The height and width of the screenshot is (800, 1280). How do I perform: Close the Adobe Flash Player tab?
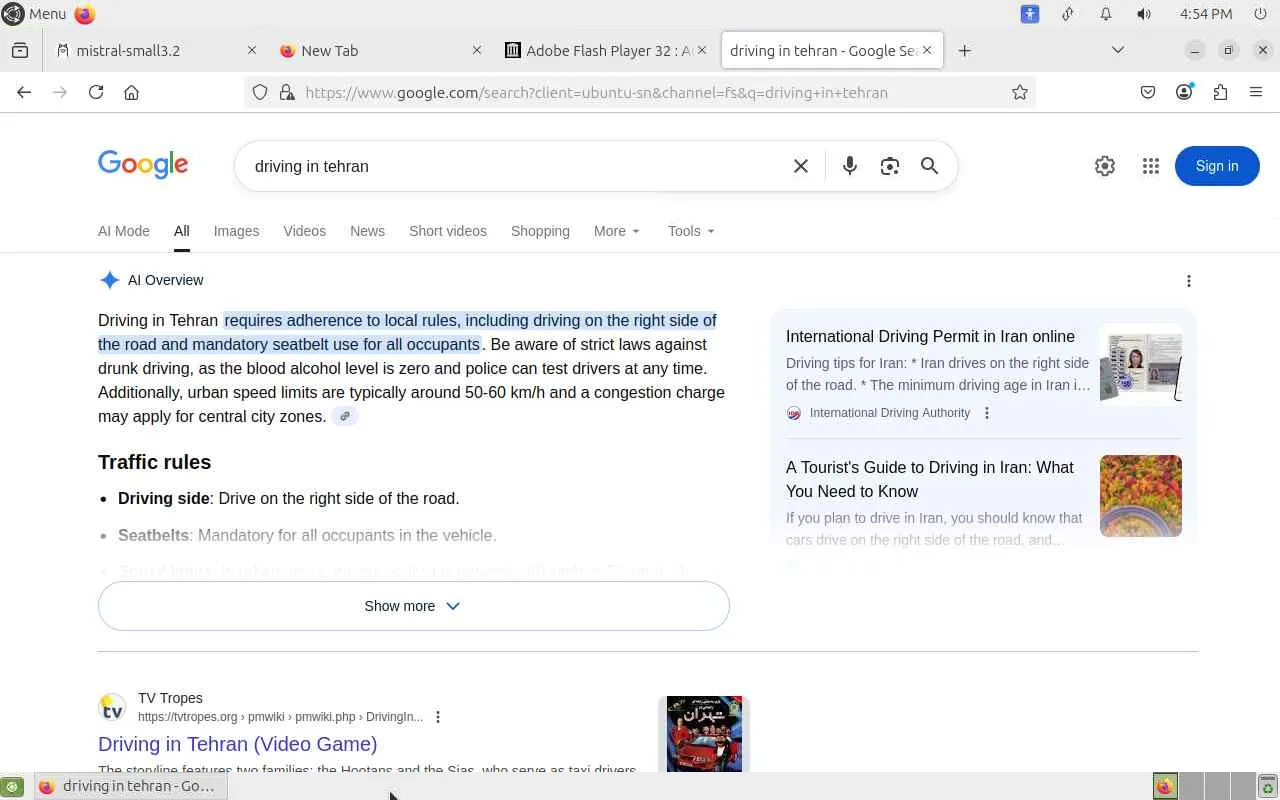coord(702,50)
